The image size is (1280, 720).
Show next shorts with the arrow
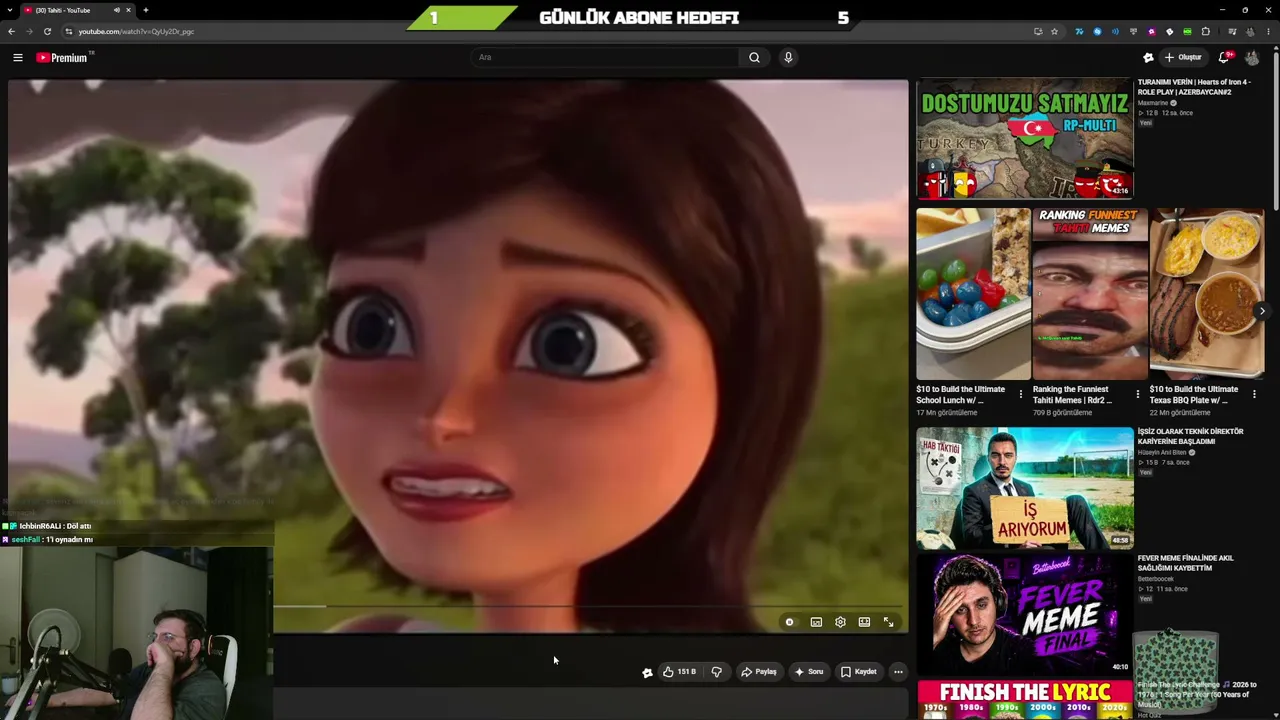tap(1262, 311)
